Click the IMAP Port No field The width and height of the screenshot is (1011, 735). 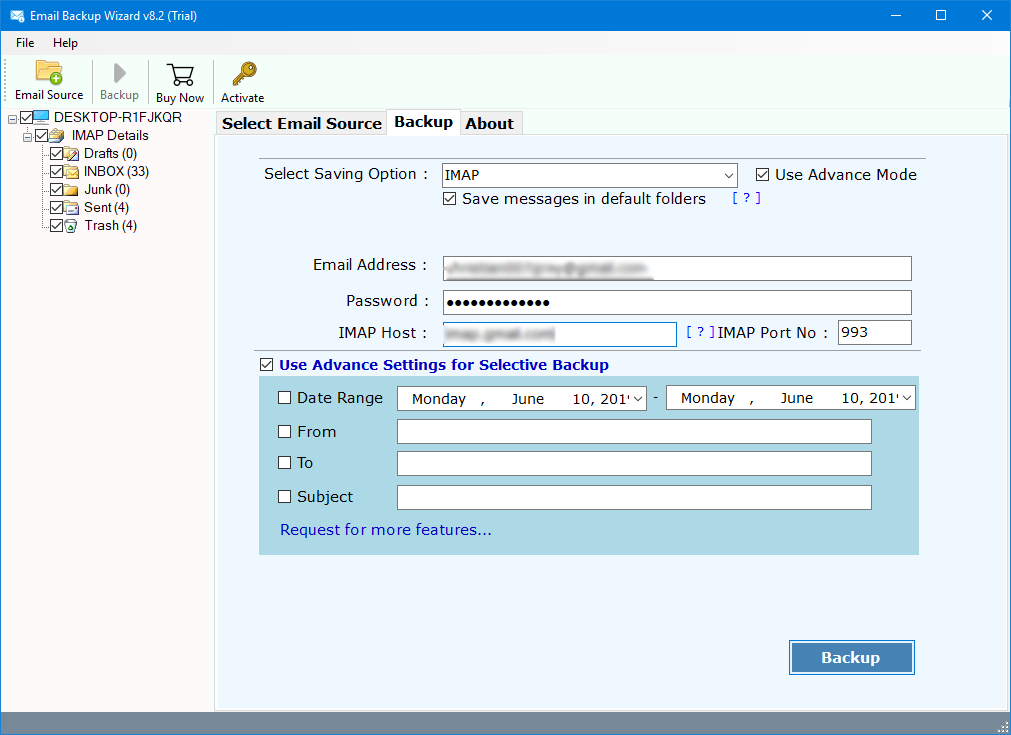click(874, 333)
